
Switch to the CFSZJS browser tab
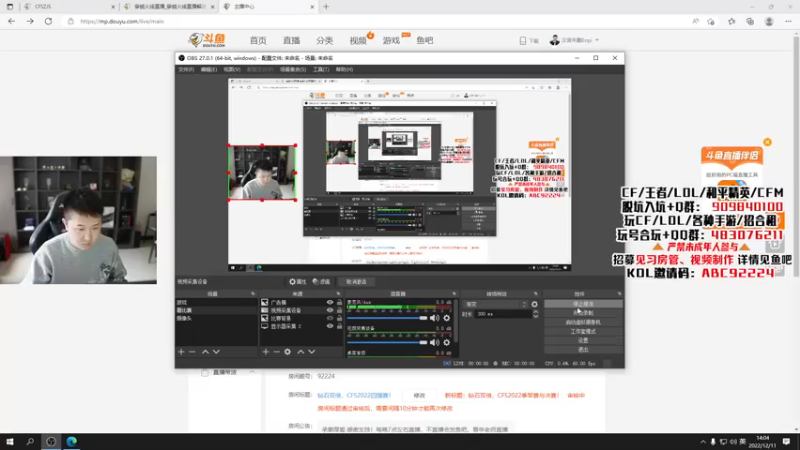69,7
